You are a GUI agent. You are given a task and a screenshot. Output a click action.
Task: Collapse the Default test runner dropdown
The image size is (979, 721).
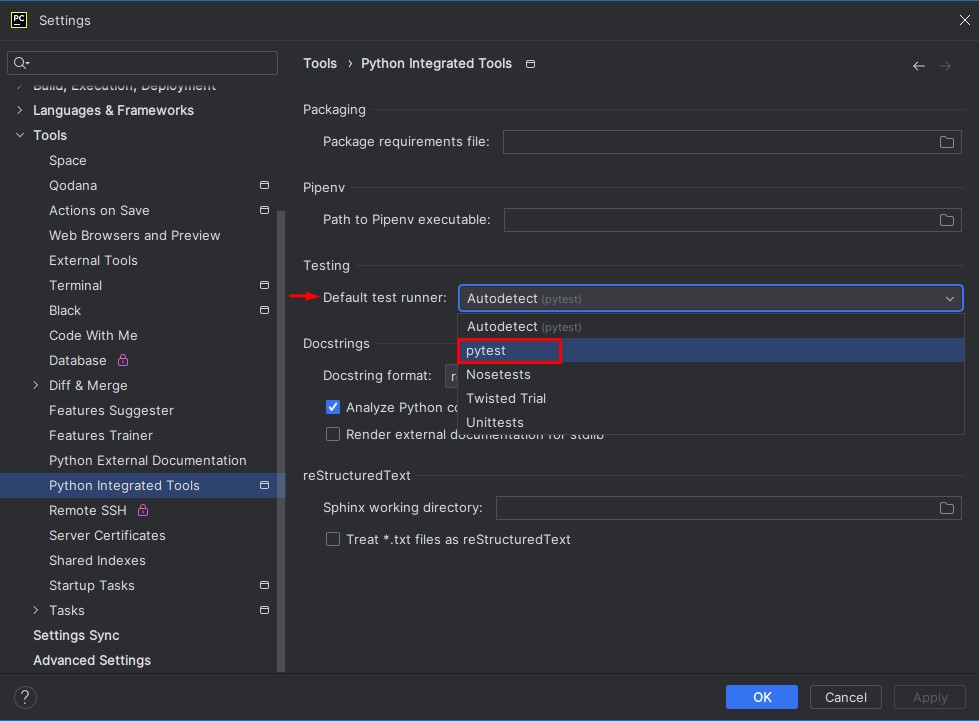pyautogui.click(x=949, y=298)
